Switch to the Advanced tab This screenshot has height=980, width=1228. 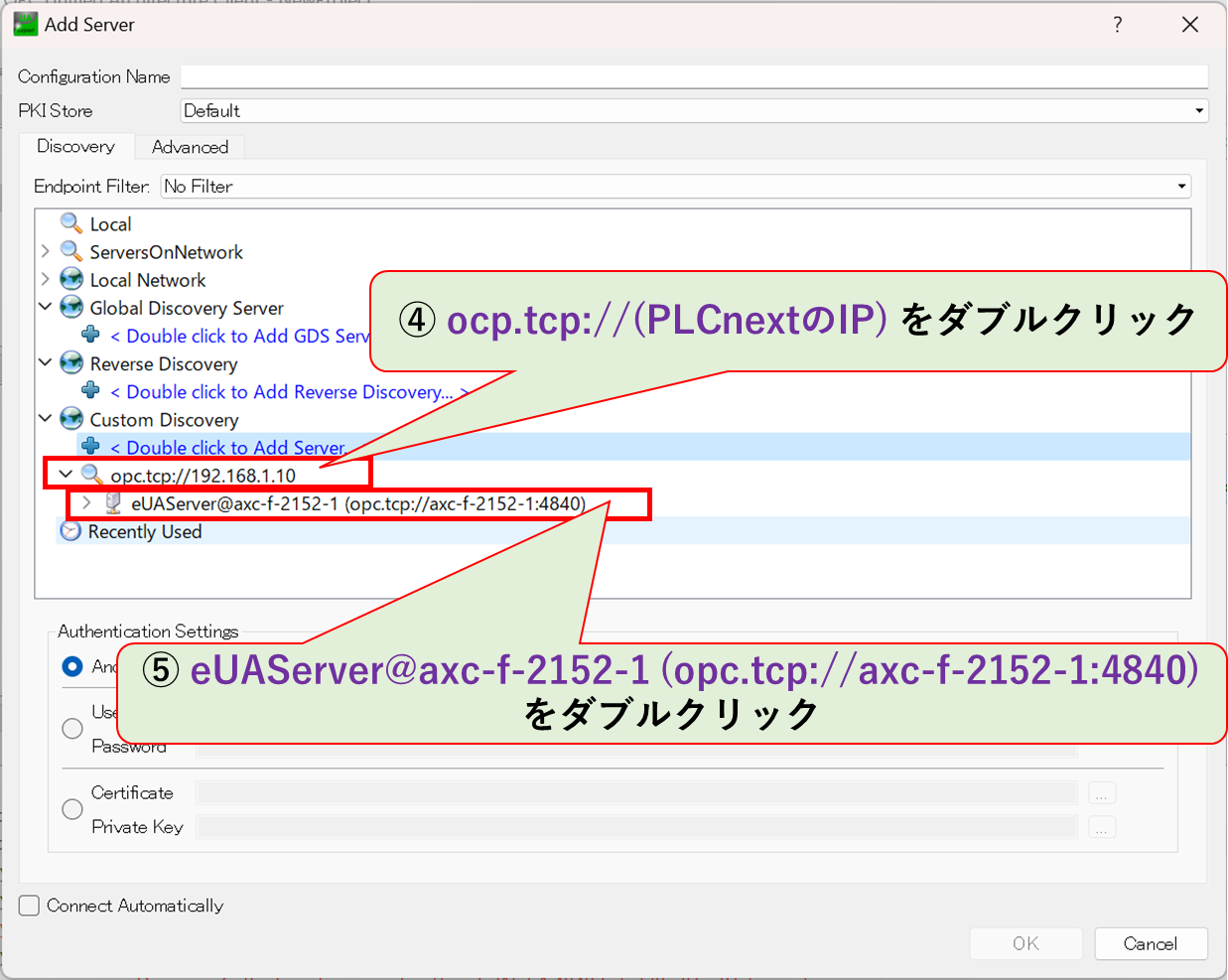(x=189, y=147)
